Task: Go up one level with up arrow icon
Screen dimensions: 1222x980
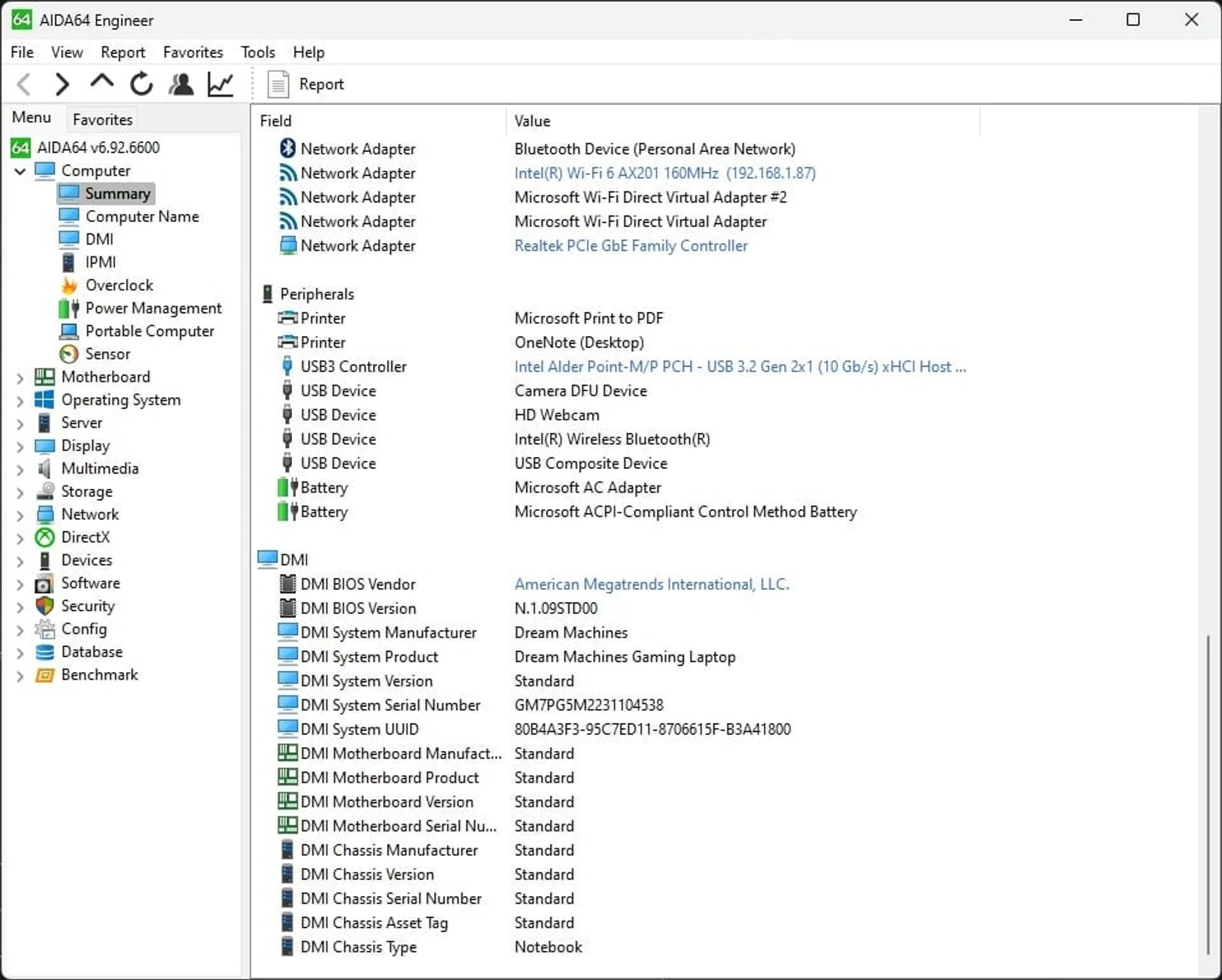Action: click(x=102, y=83)
